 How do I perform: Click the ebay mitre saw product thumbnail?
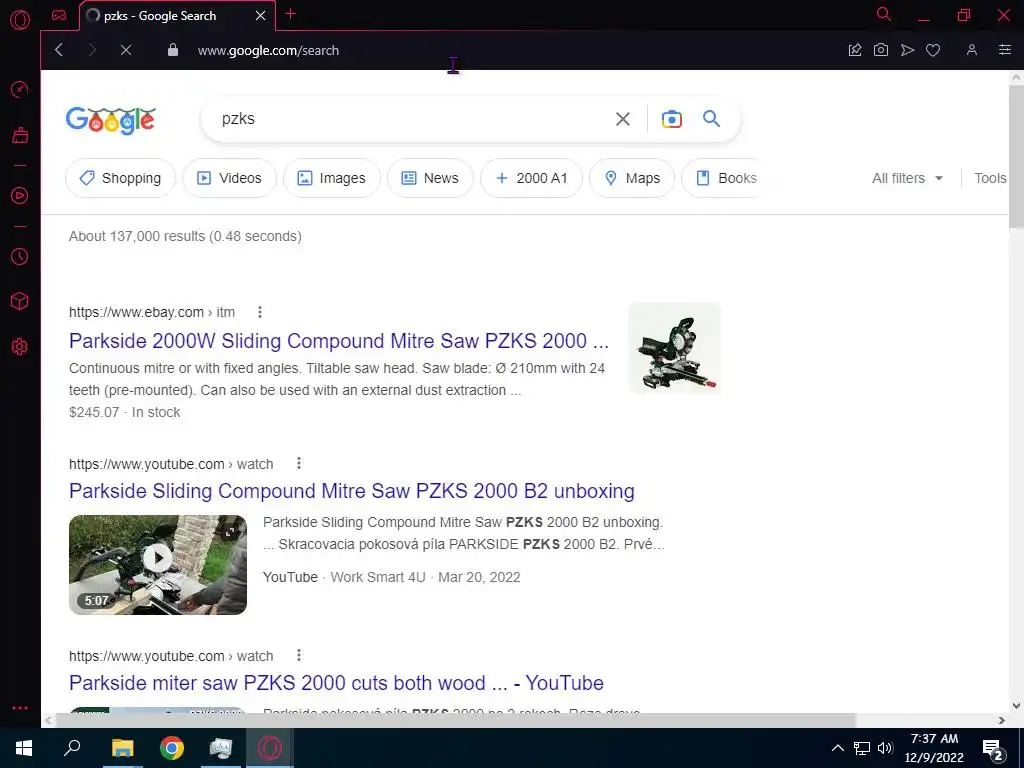point(674,348)
